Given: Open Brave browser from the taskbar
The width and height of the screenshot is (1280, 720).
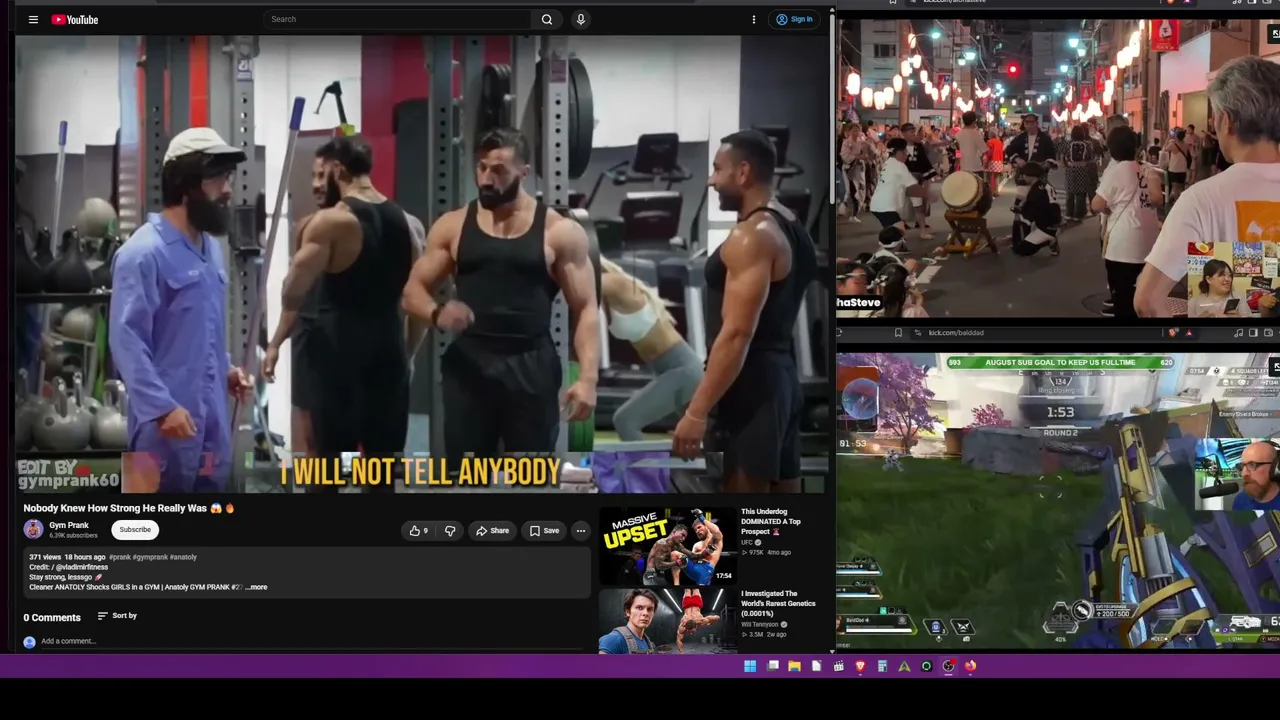Looking at the screenshot, I should (860, 666).
